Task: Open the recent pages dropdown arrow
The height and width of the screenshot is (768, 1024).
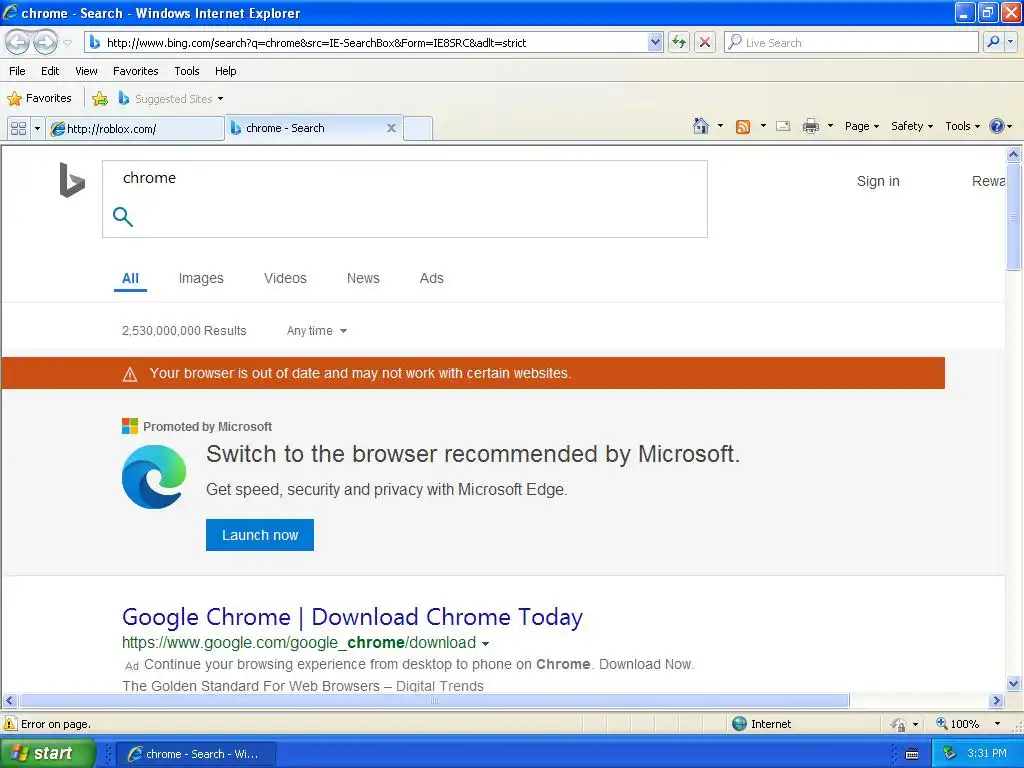Action: coord(67,43)
